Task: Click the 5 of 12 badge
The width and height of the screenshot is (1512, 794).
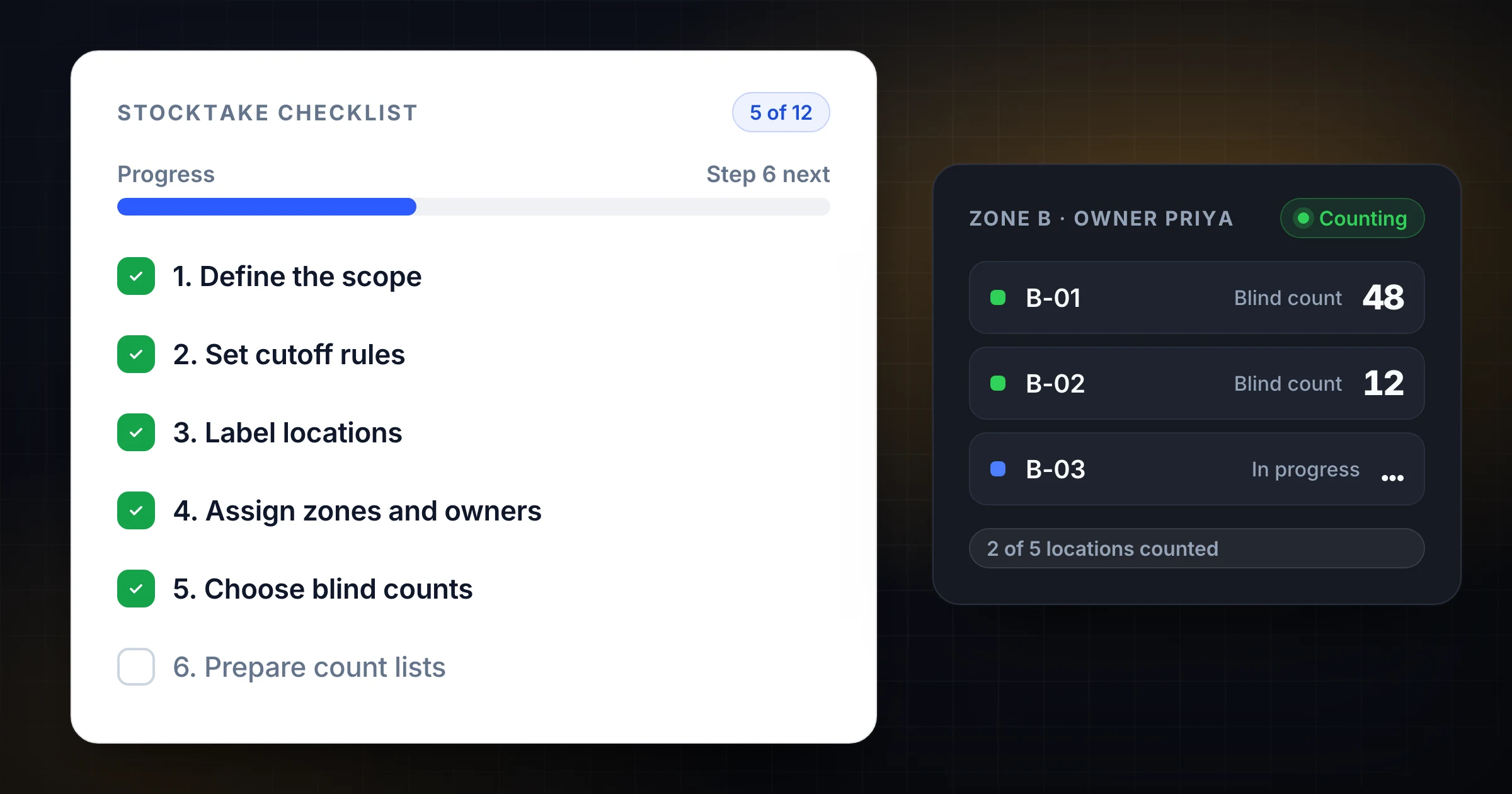Action: click(781, 112)
